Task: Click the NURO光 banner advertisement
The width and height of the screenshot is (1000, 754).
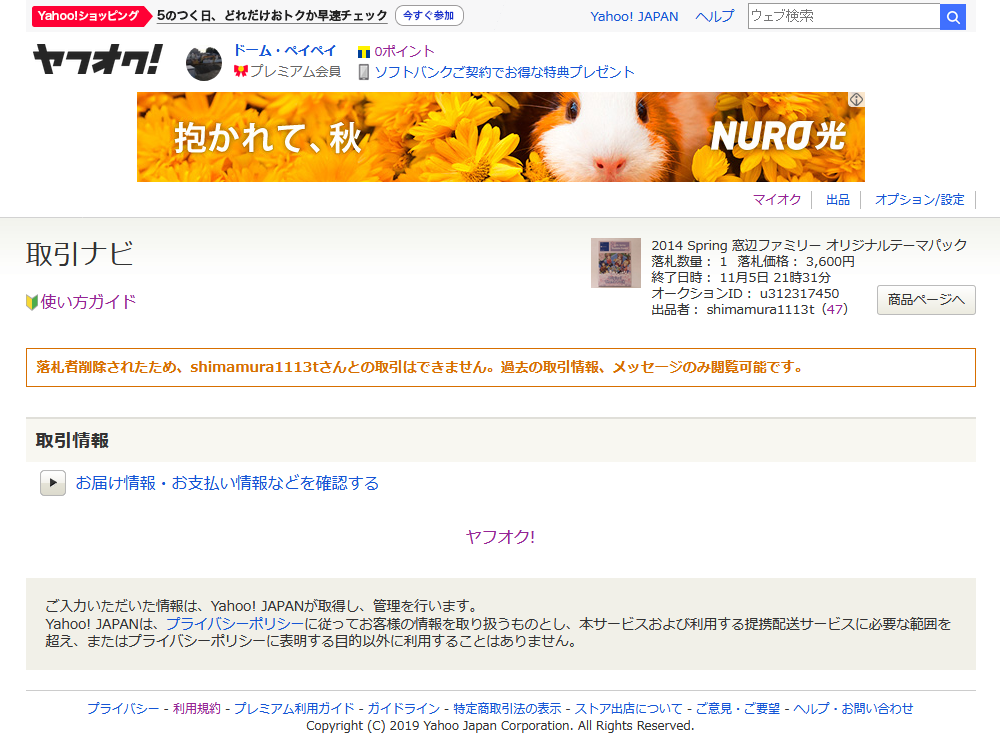Action: point(501,137)
